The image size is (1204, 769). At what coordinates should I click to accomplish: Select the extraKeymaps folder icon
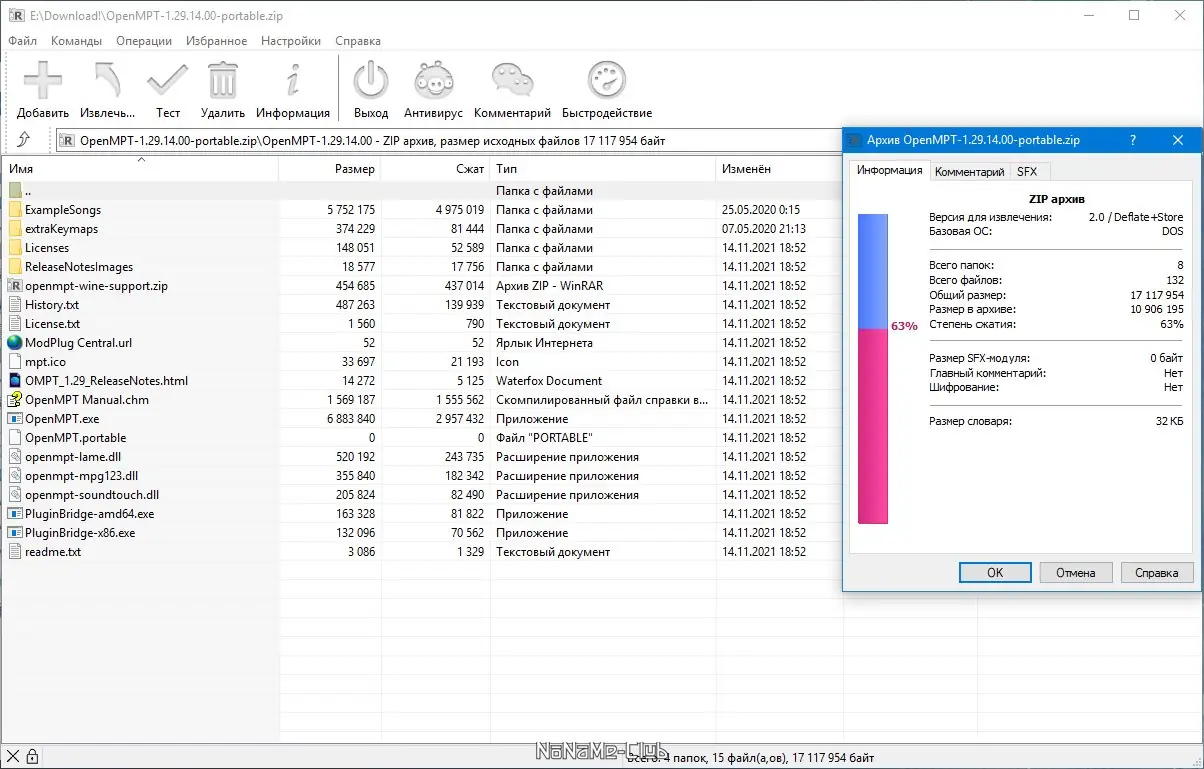click(14, 229)
